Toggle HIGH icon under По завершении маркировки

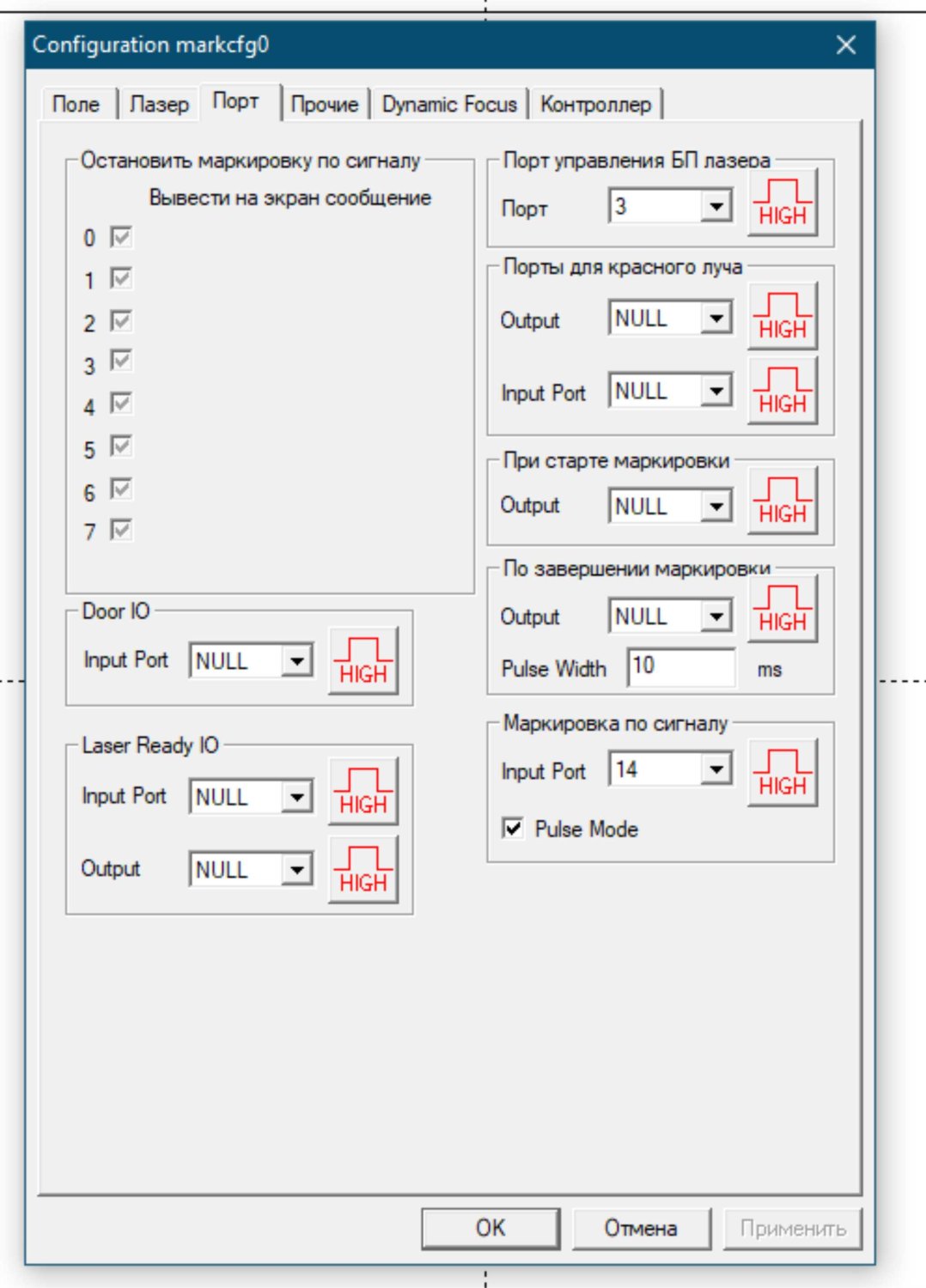point(782,611)
